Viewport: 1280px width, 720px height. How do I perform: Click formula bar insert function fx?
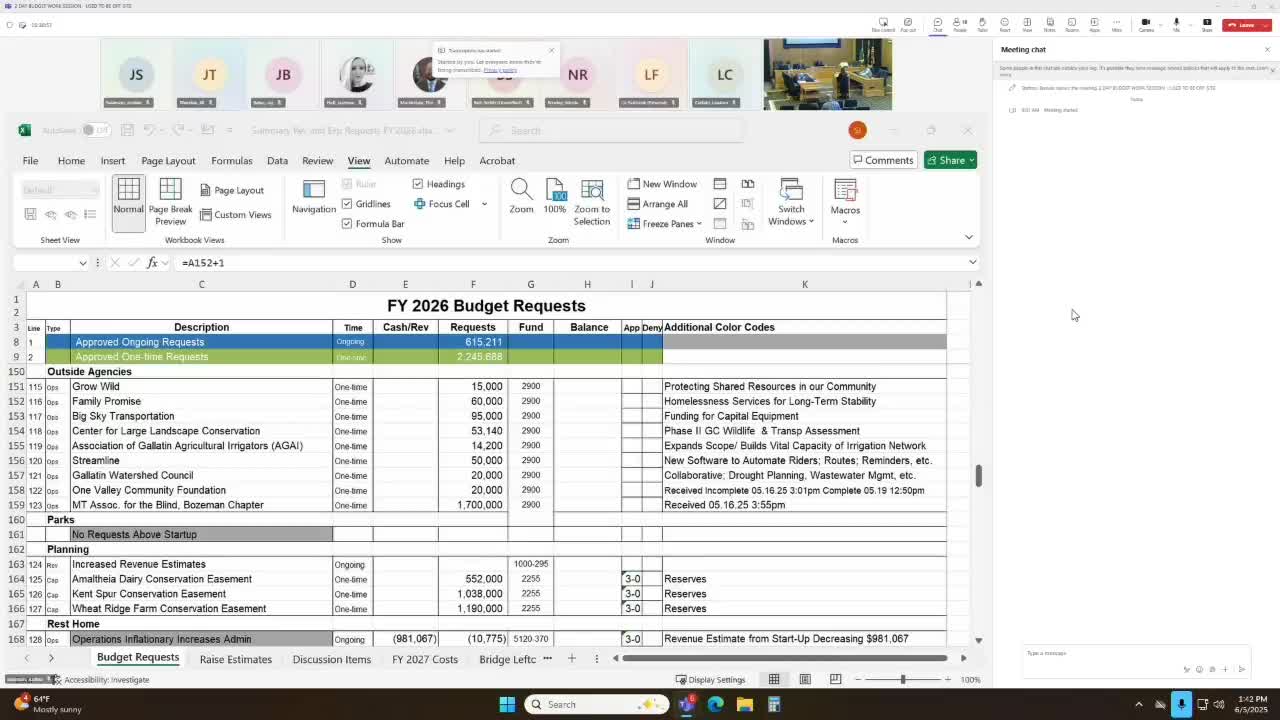(x=152, y=263)
